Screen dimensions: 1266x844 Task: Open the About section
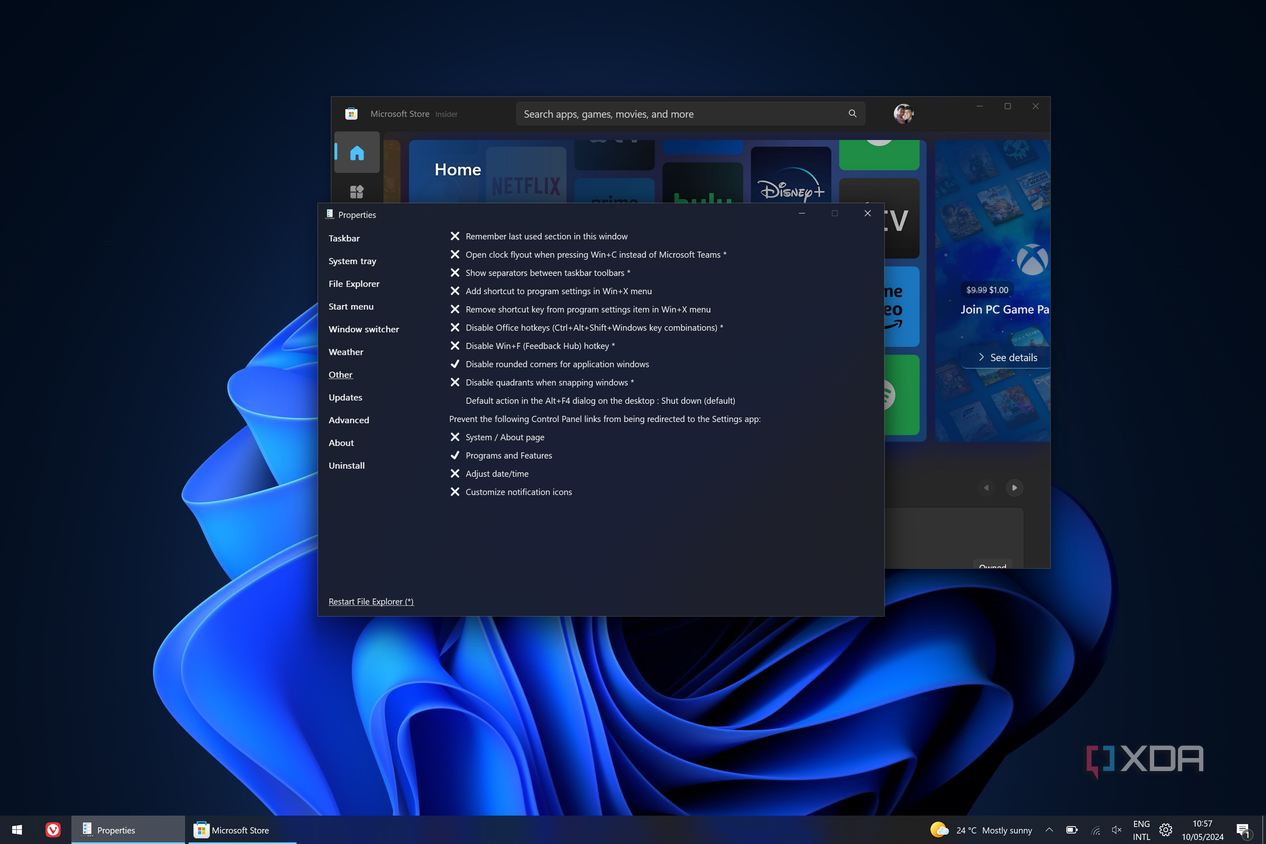point(341,443)
